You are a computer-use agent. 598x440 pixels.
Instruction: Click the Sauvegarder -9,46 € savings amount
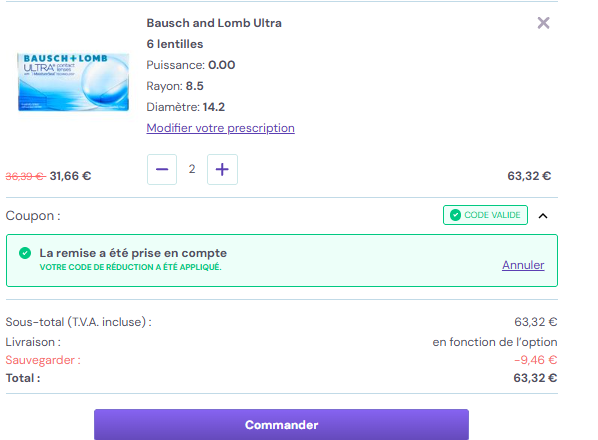pos(535,360)
